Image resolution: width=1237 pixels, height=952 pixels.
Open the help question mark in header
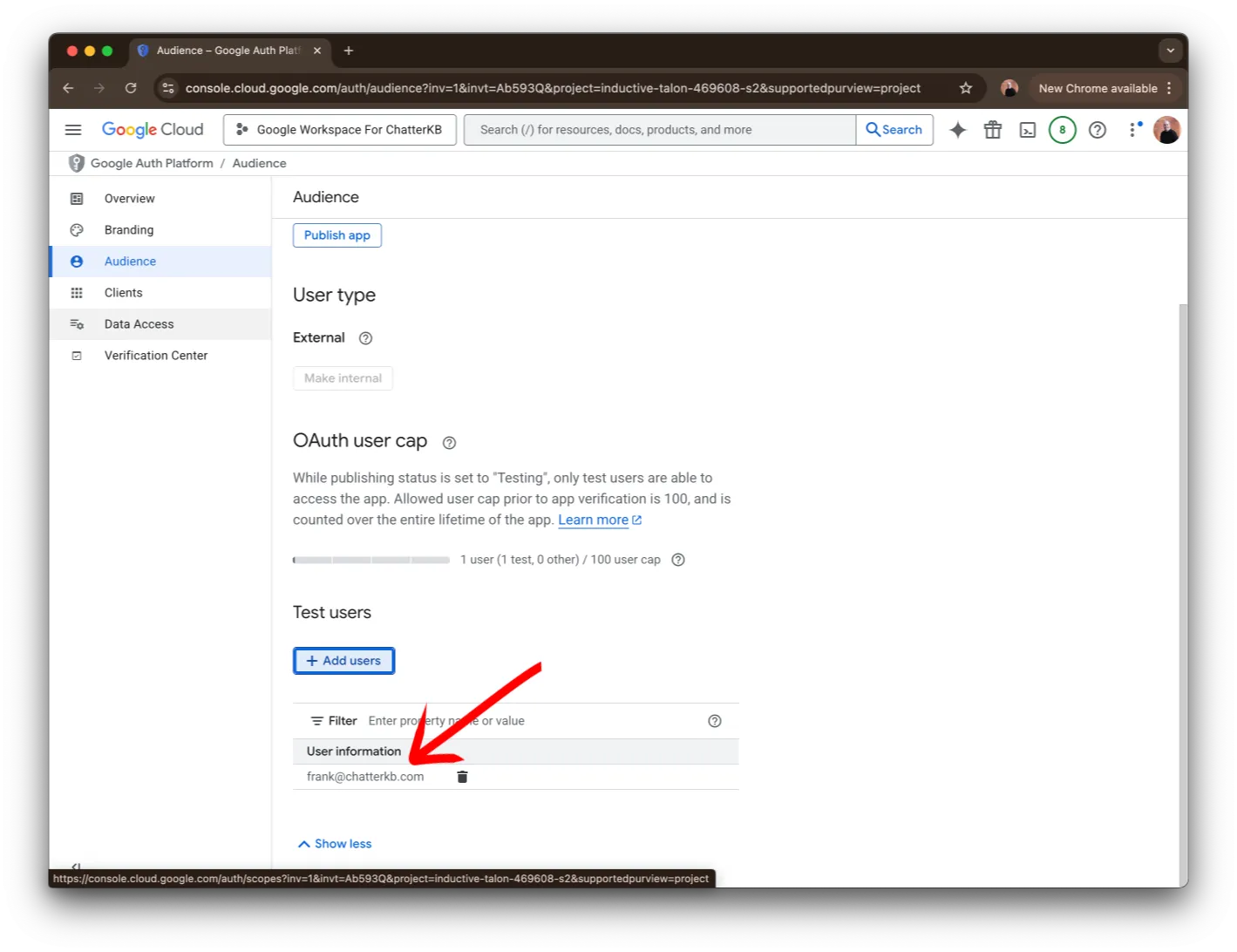tap(1098, 130)
